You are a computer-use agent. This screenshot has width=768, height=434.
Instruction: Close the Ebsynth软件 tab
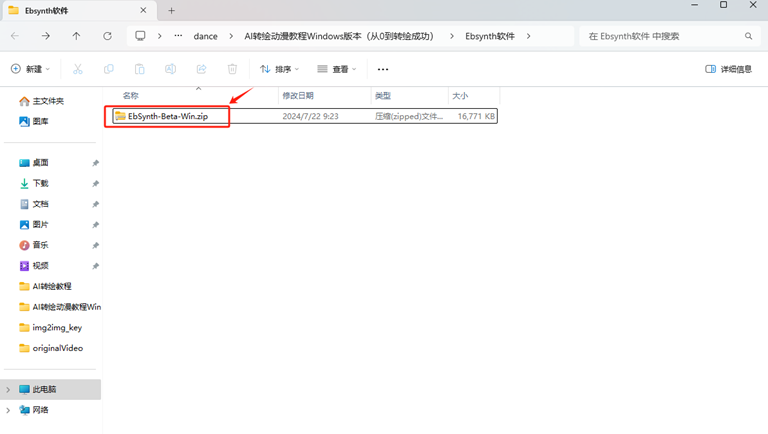[x=143, y=10]
